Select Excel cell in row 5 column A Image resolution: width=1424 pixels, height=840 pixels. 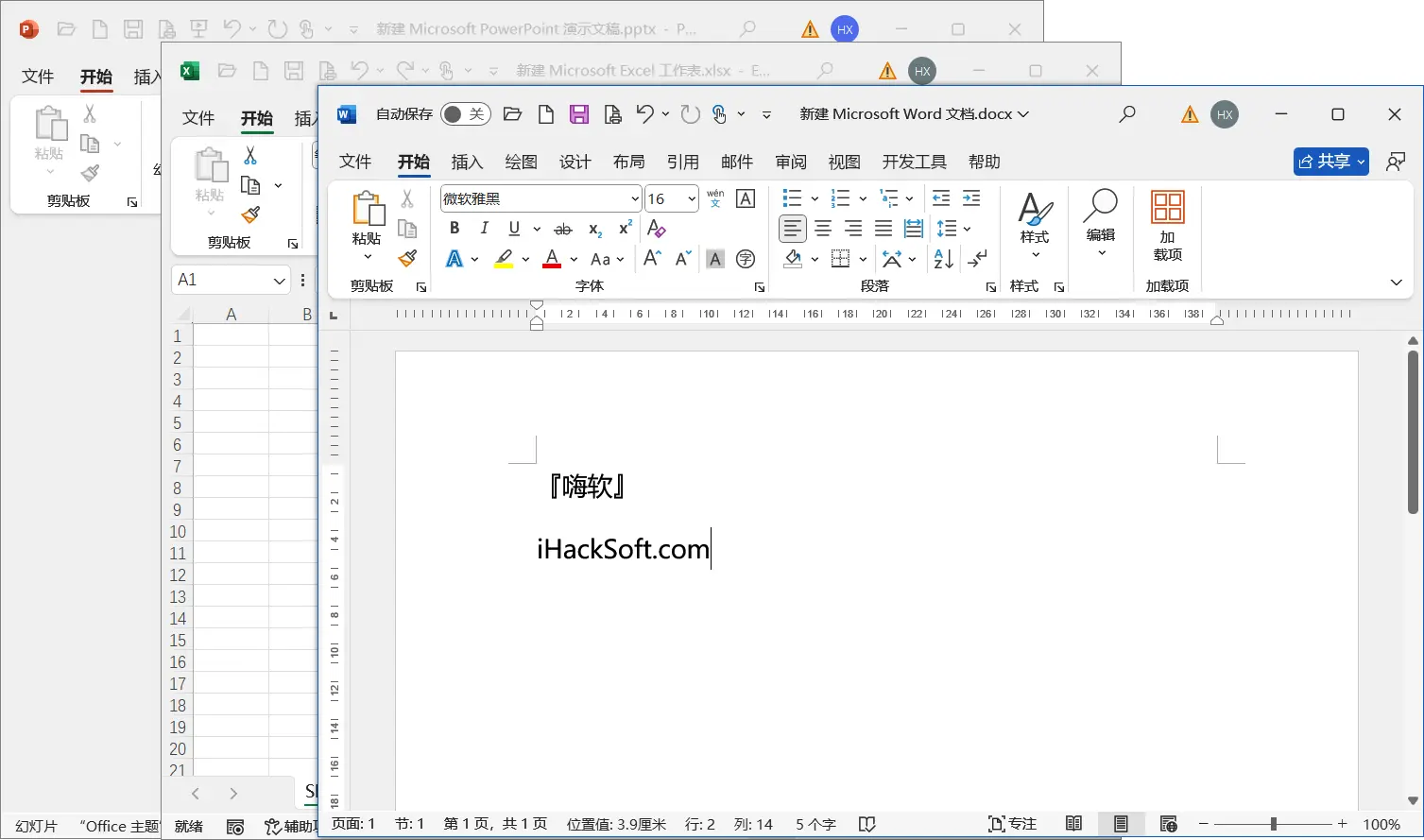point(231,422)
